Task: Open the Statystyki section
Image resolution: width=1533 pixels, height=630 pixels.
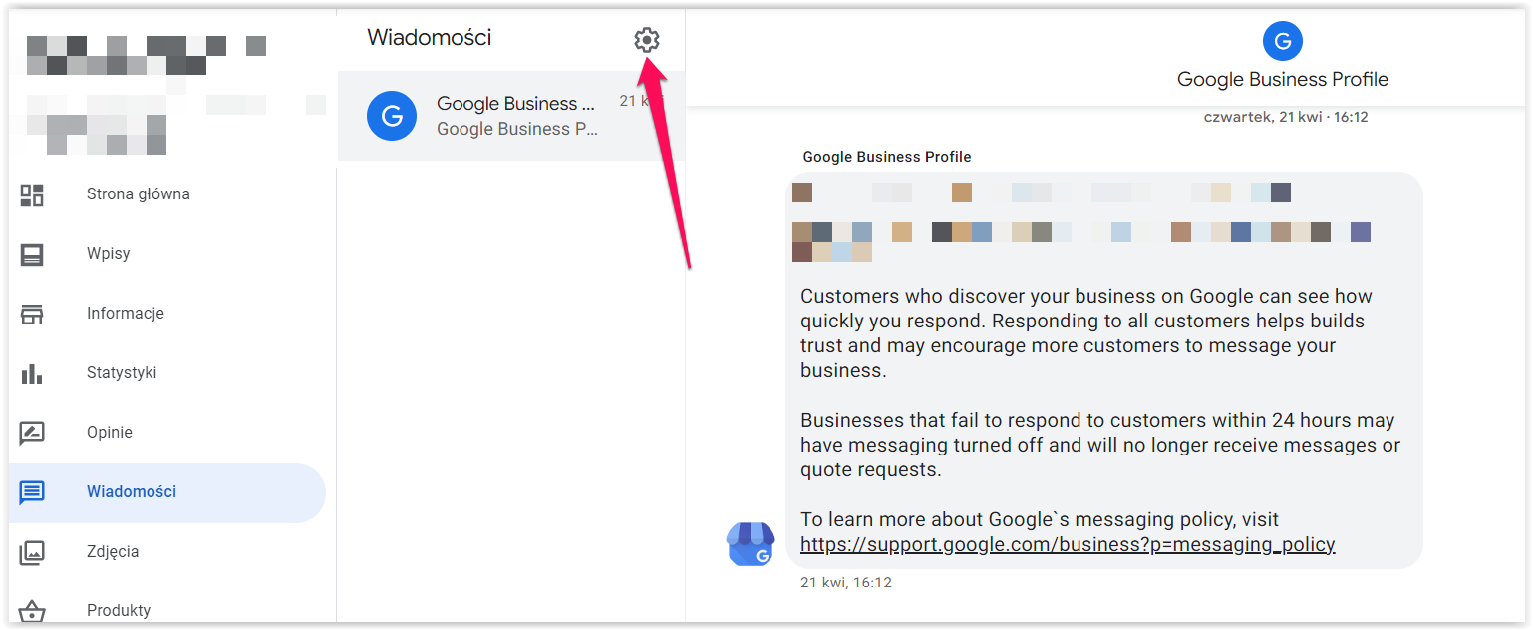Action: pyautogui.click(x=122, y=372)
